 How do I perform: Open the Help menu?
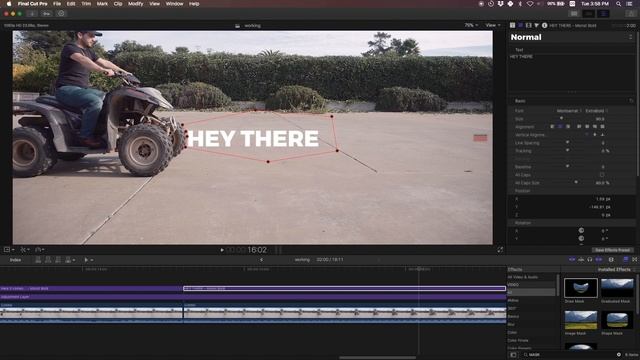(x=194, y=4)
